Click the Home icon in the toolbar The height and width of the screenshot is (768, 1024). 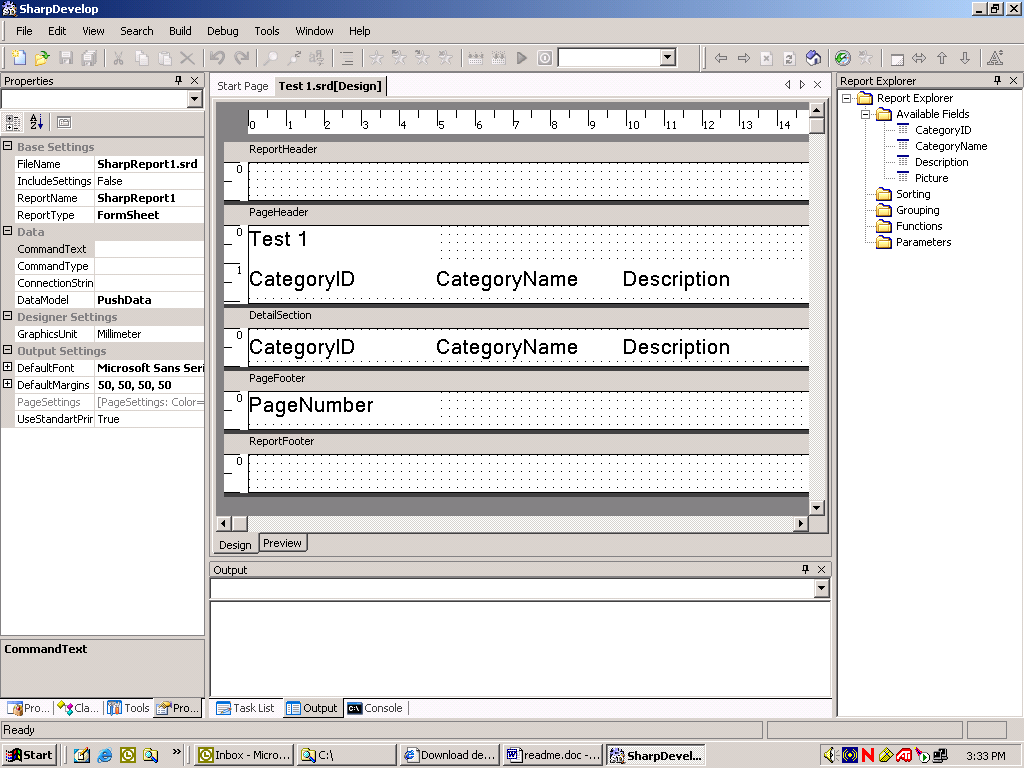pos(813,58)
